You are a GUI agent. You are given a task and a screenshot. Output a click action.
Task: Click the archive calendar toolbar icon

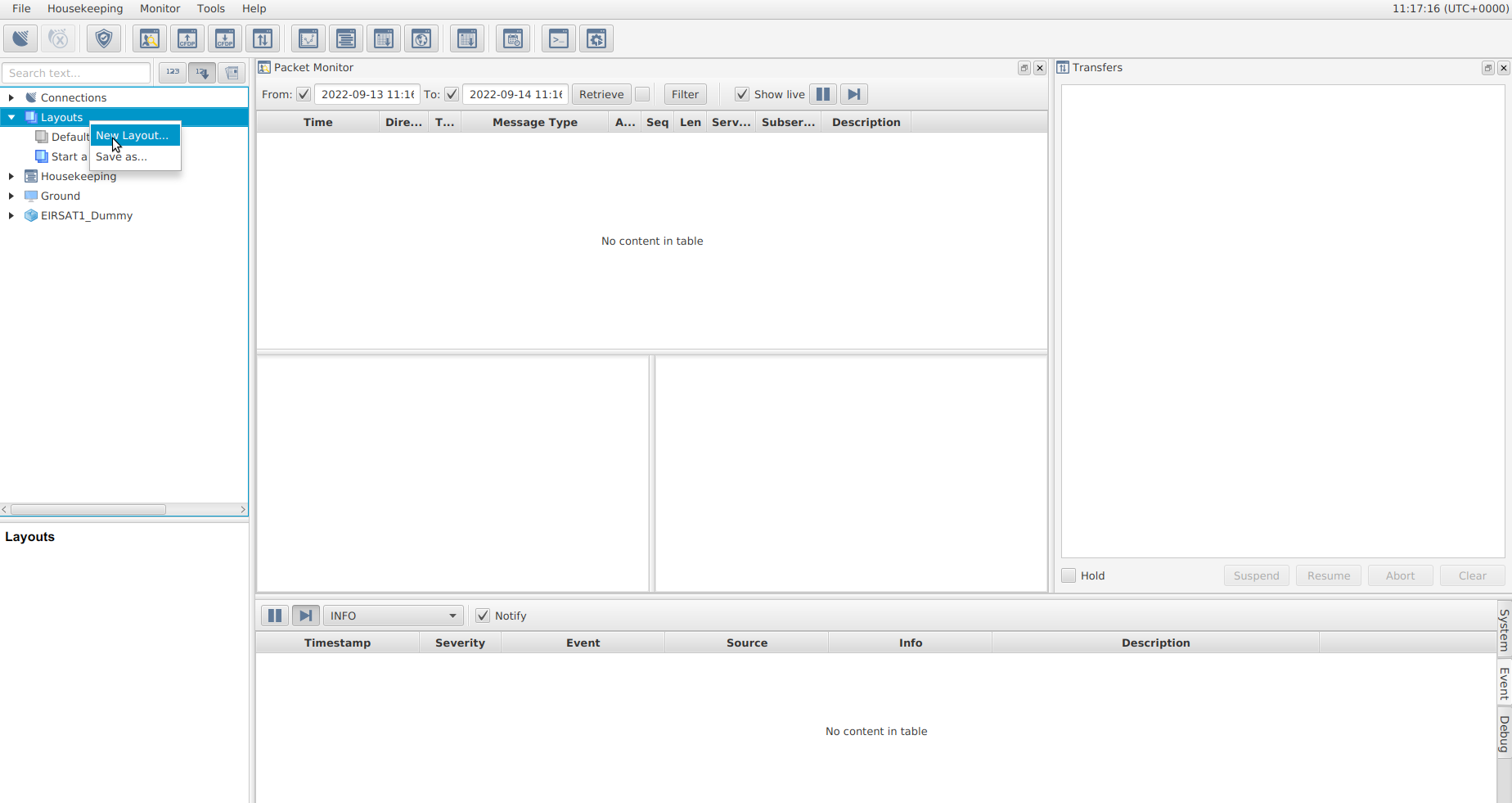pyautogui.click(x=513, y=38)
